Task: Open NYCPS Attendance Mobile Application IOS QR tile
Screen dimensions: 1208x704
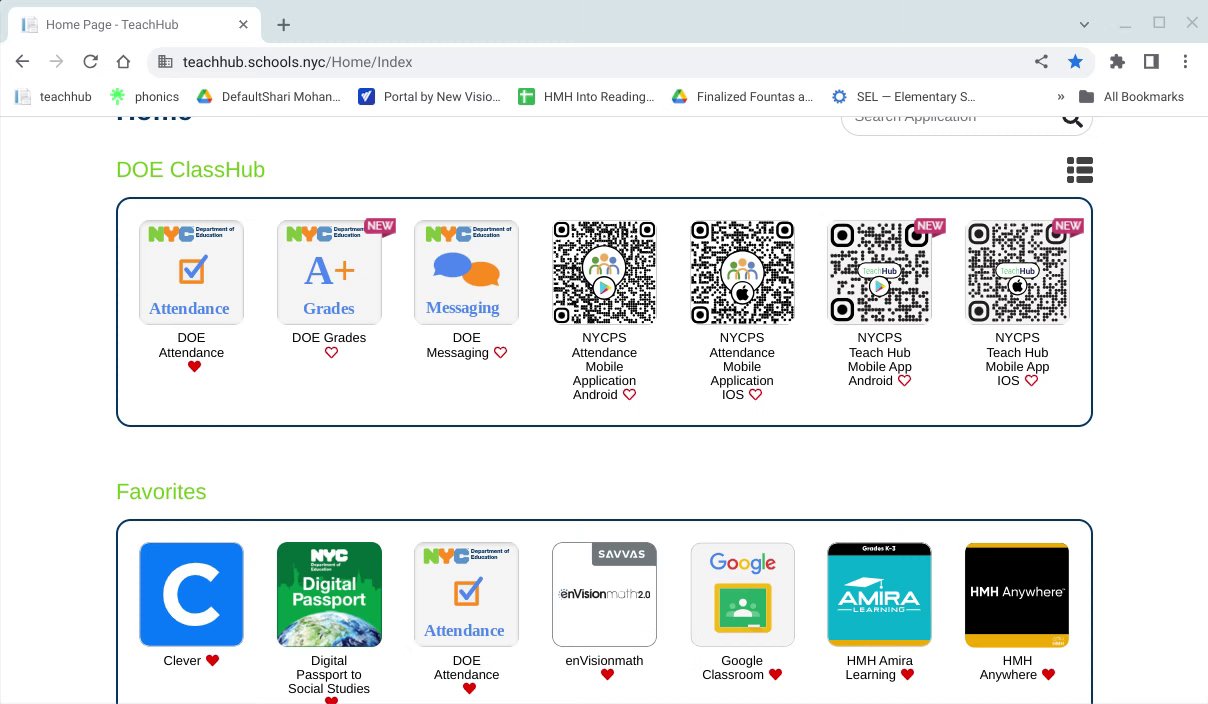Action: (x=742, y=273)
